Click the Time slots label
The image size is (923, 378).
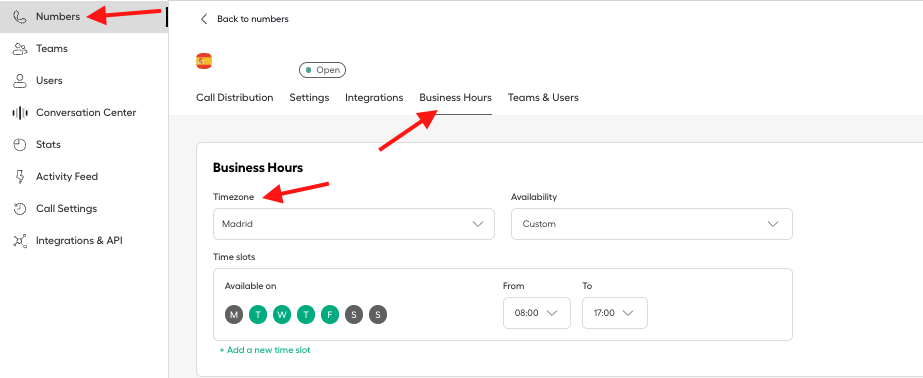(234, 257)
